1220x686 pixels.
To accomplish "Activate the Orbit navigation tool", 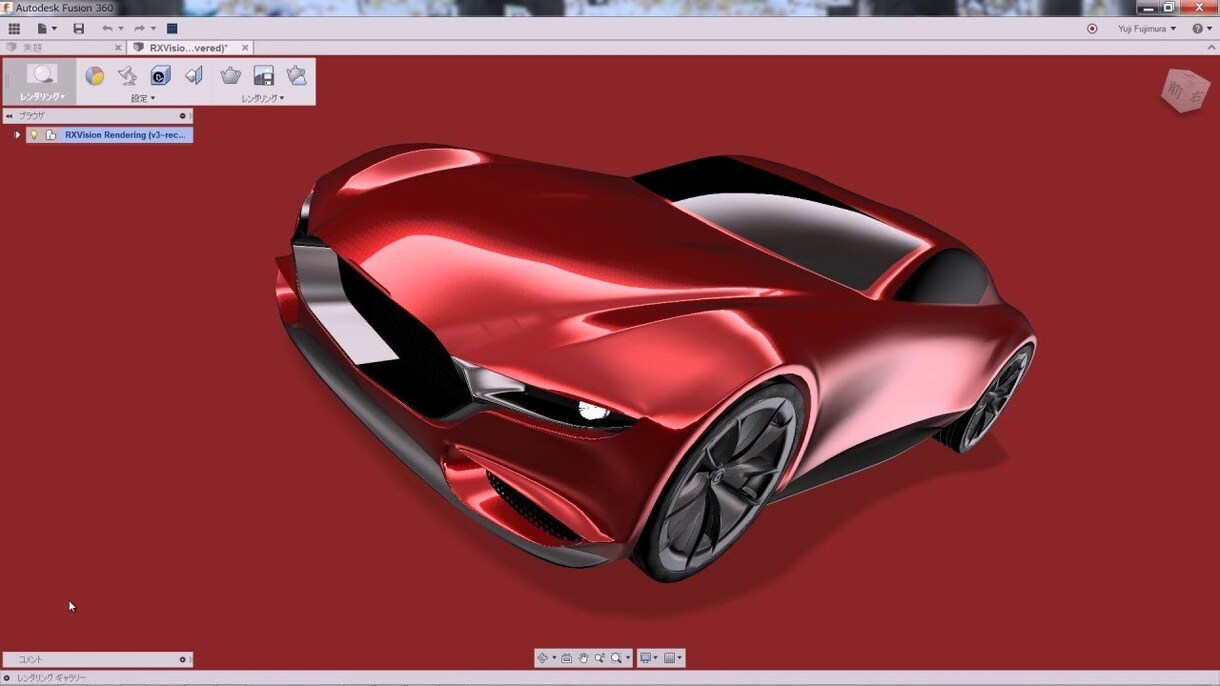I will point(543,658).
